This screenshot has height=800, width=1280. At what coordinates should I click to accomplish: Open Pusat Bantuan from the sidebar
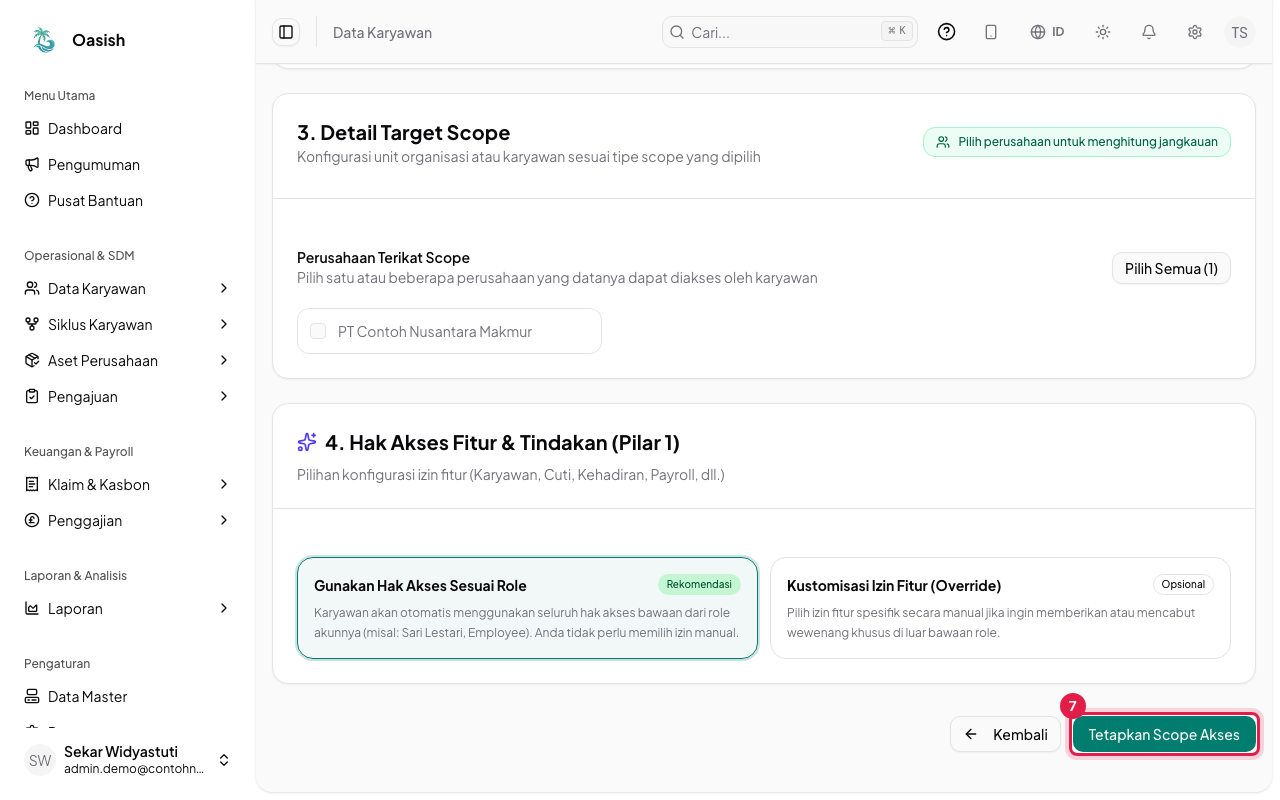pyautogui.click(x=128, y=201)
